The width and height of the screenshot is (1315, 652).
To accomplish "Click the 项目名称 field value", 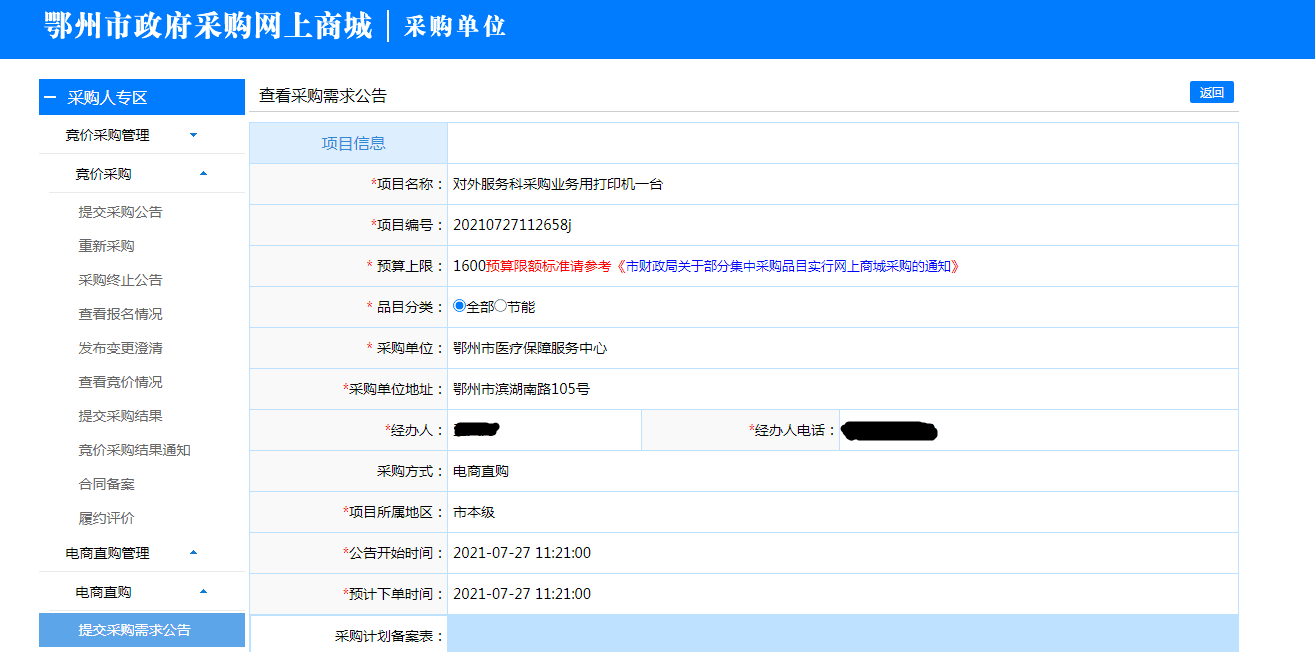I will point(558,184).
